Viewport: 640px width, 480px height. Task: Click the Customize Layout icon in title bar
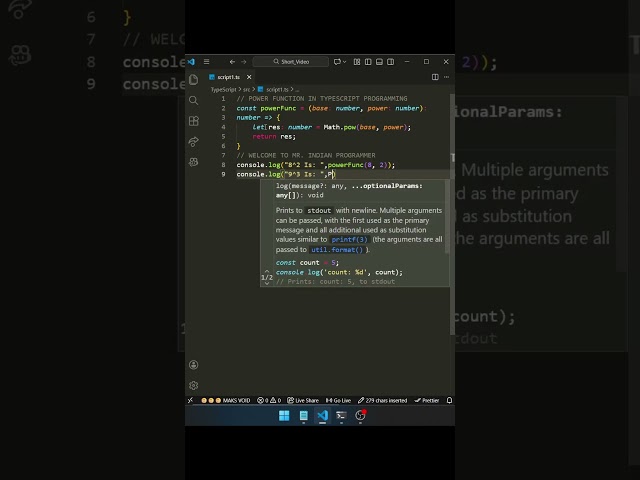357,62
